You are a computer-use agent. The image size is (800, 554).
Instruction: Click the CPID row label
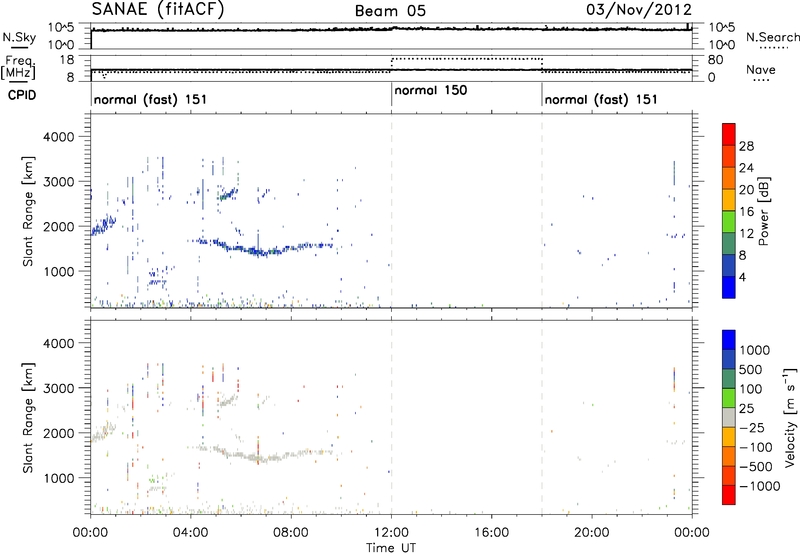[x=21, y=95]
